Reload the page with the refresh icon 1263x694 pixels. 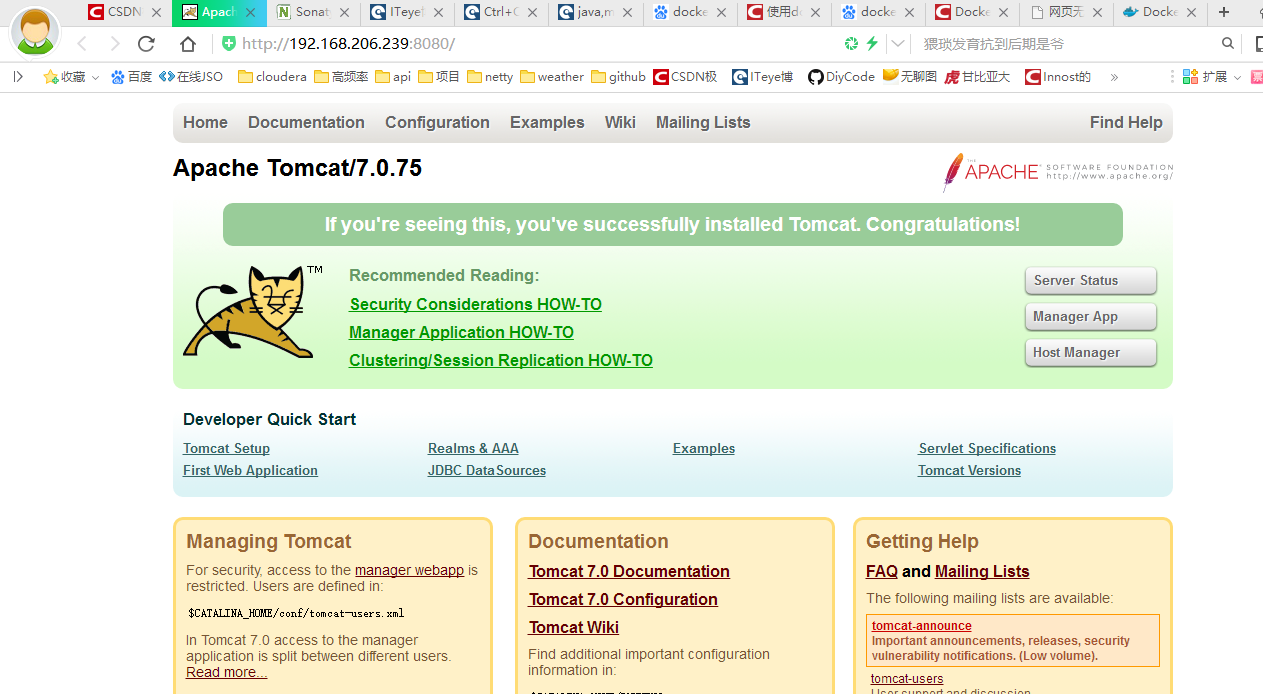(146, 44)
